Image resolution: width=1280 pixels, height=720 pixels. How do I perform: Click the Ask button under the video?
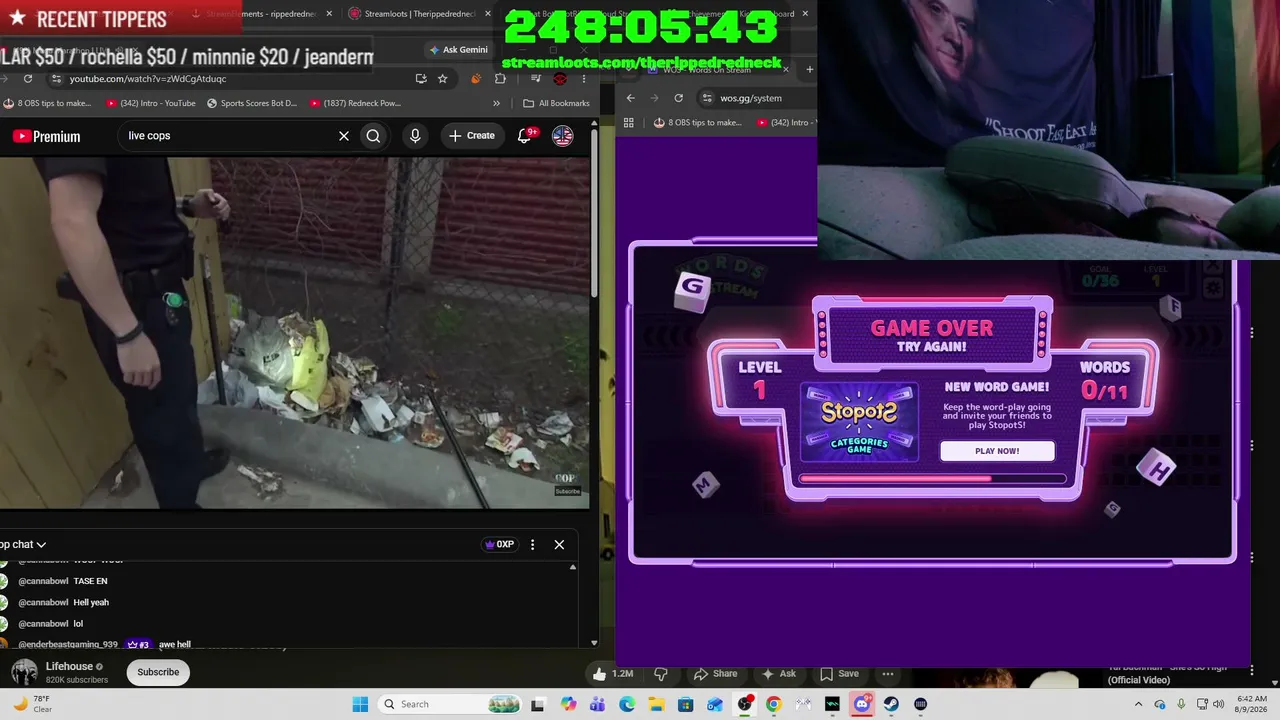[x=778, y=674]
